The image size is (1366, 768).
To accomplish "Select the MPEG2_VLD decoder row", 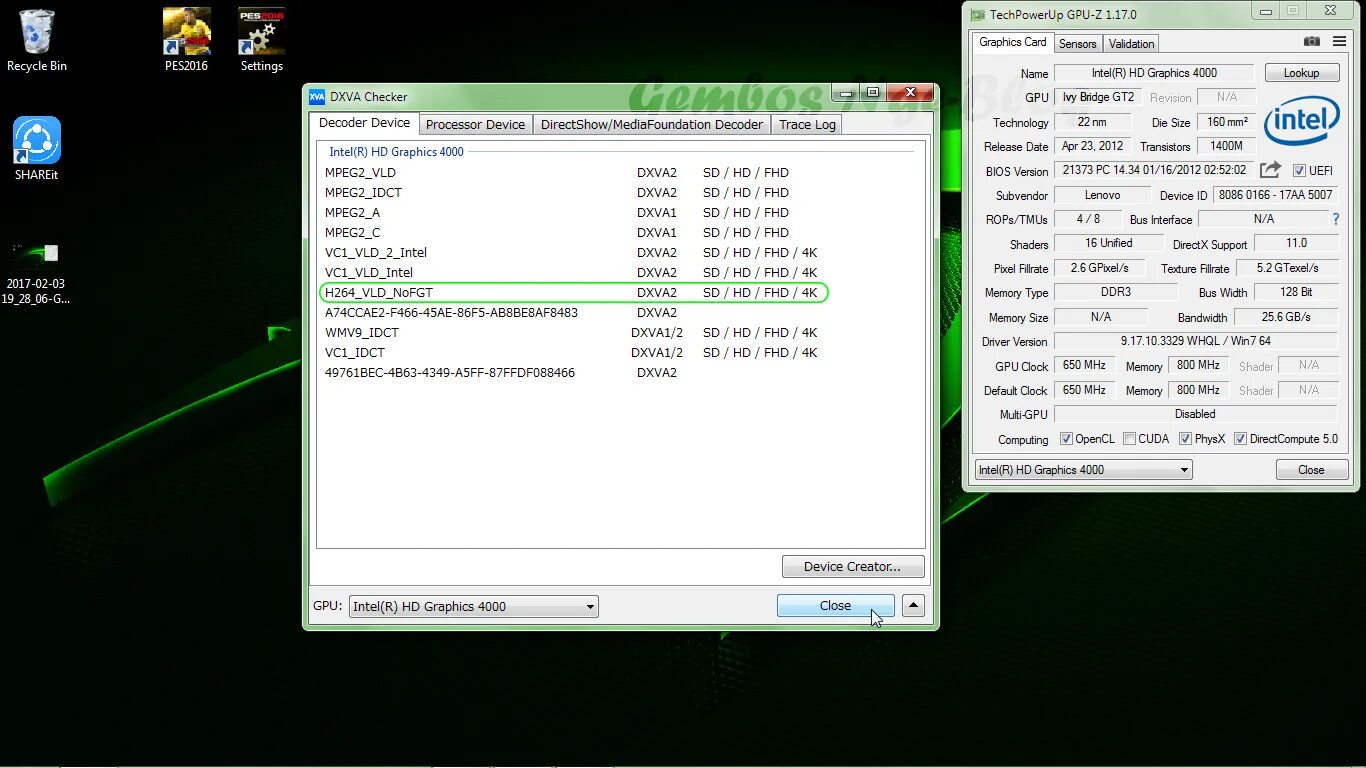I will (x=573, y=173).
